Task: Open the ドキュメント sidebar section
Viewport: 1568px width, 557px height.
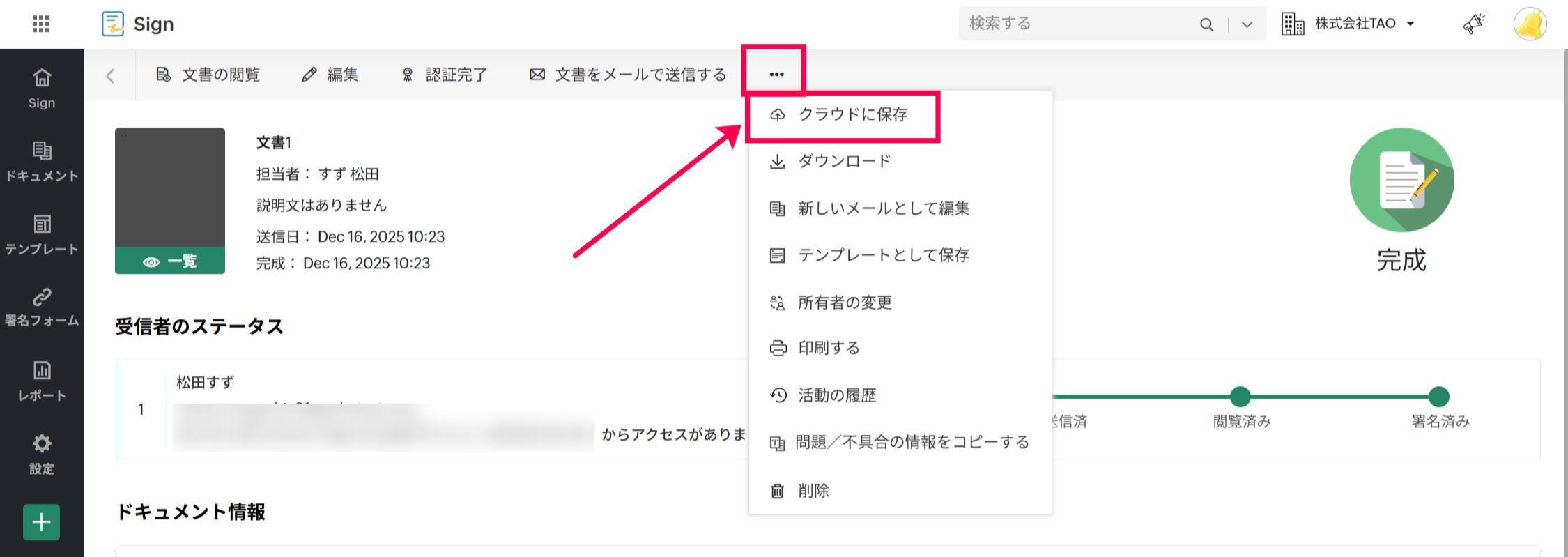Action: [x=42, y=161]
